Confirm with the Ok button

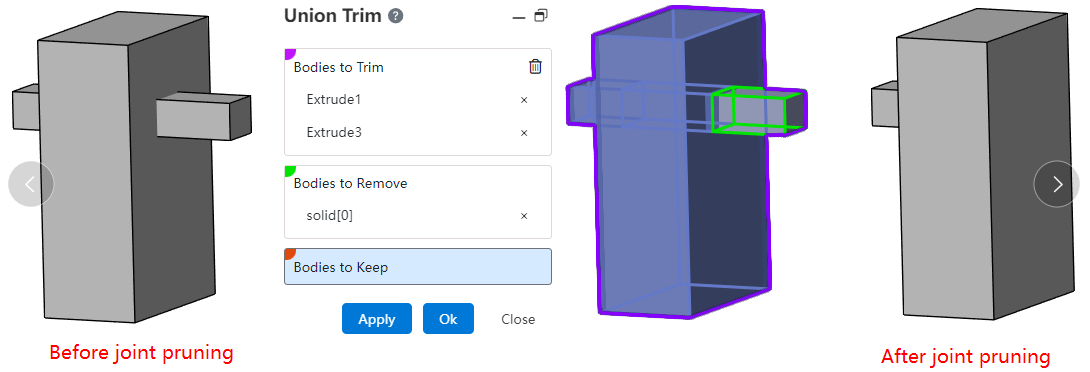point(448,319)
